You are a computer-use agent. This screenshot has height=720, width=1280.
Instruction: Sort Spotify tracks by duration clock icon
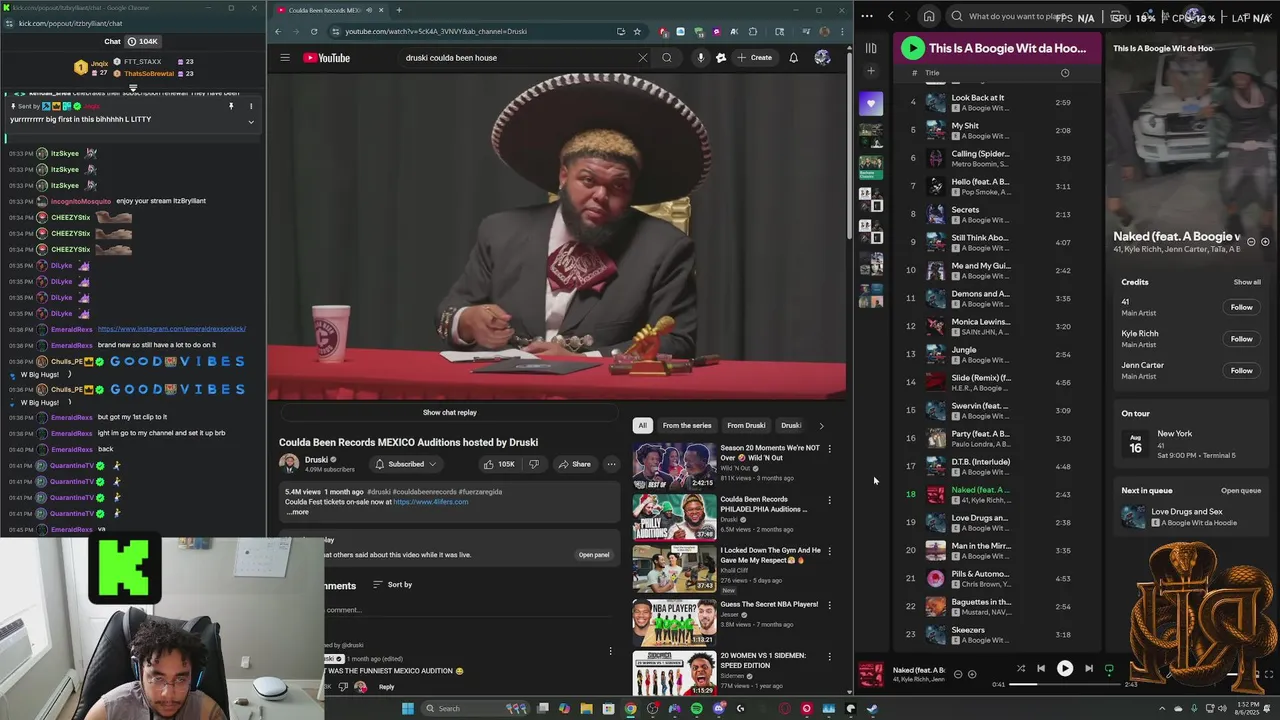[1065, 72]
